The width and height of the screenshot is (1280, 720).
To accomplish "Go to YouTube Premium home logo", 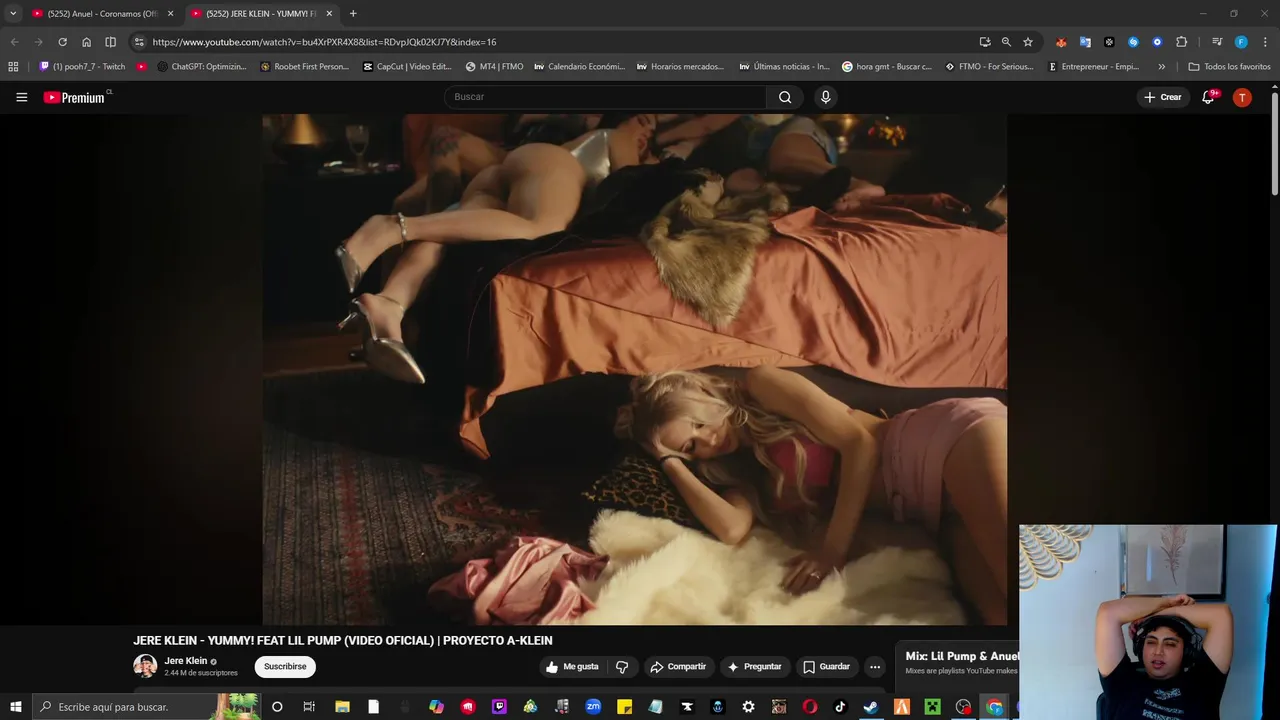I will [75, 97].
